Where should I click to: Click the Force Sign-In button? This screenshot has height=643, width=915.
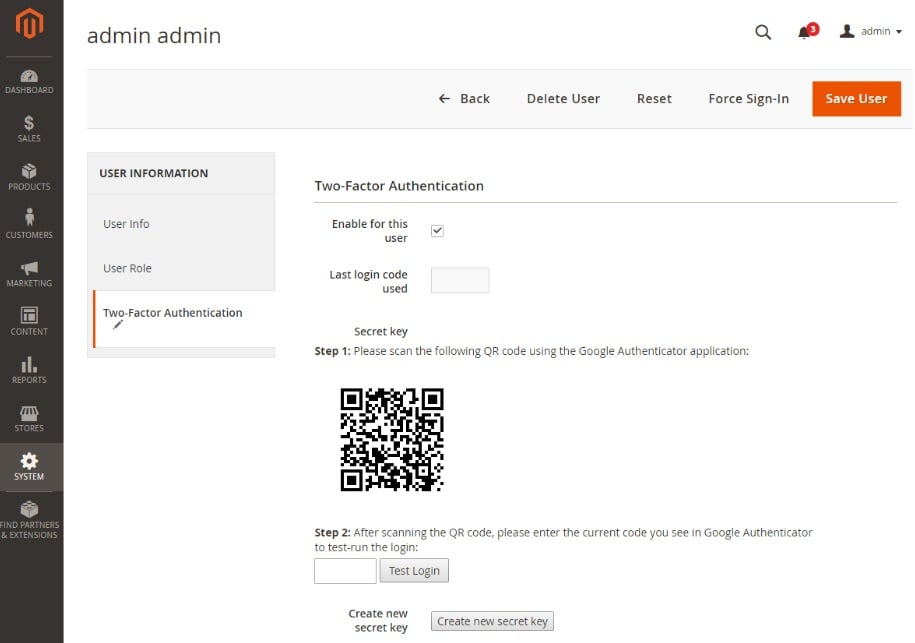pos(748,99)
